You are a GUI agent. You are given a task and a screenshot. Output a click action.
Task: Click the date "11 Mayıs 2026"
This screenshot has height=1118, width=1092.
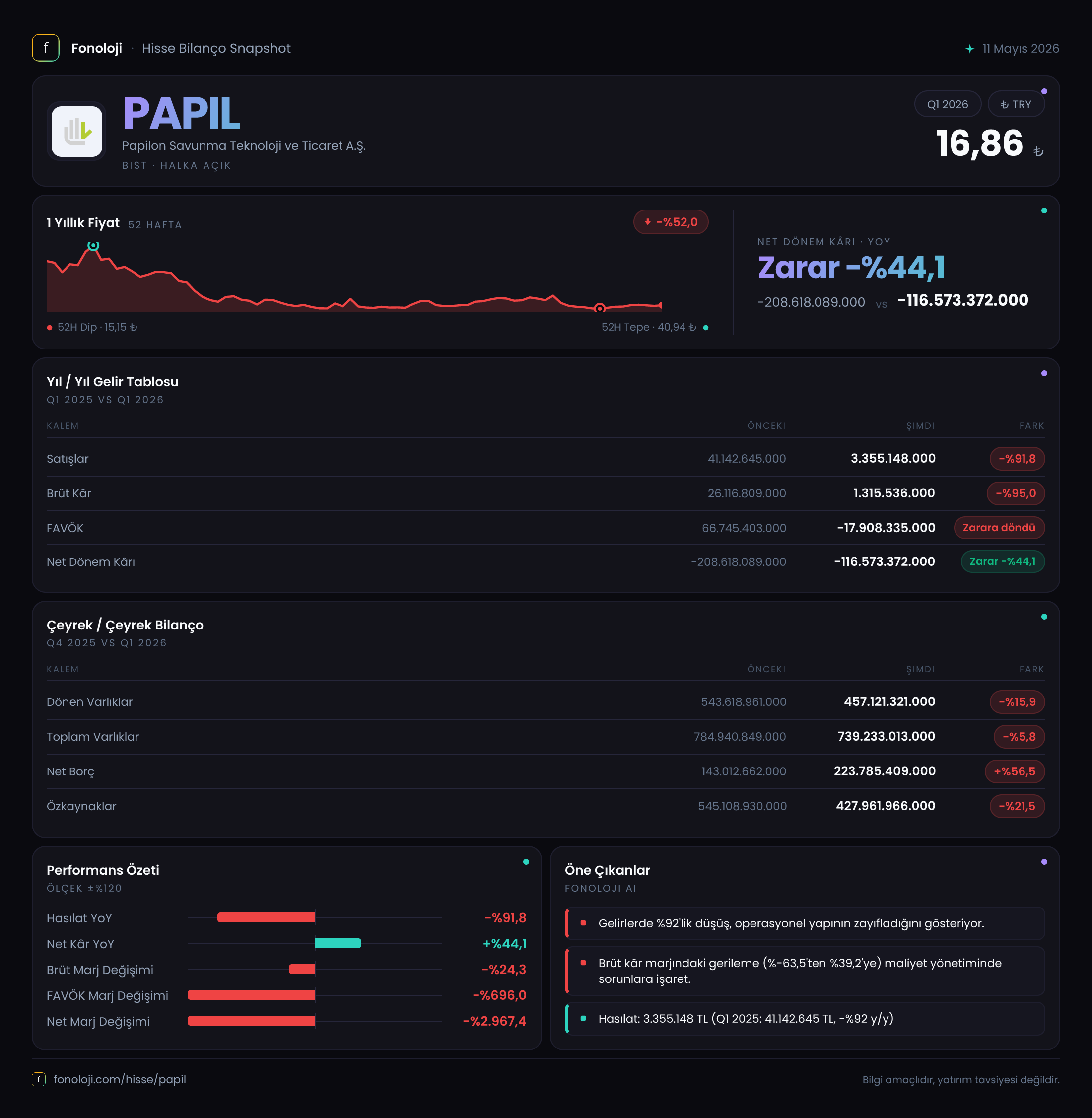1021,49
